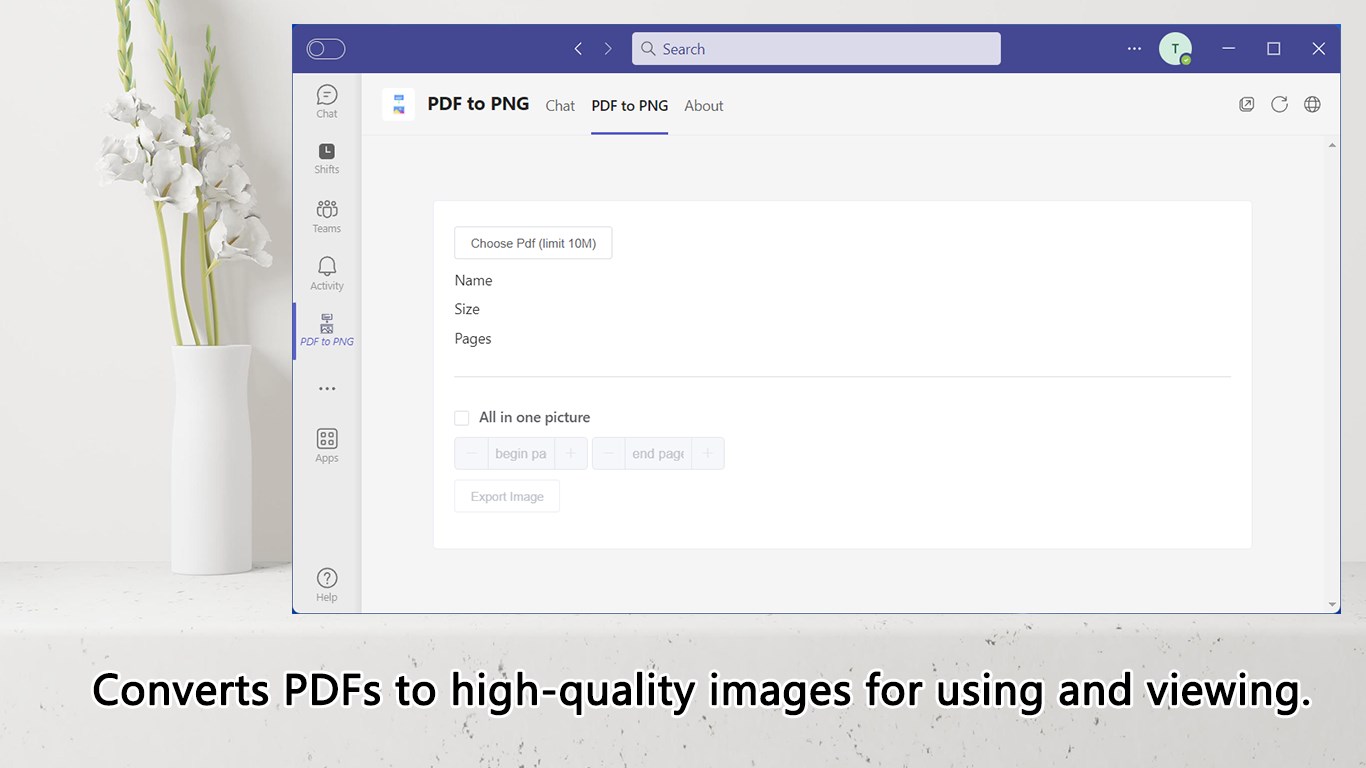Click the scrollbar down arrow
This screenshot has height=768, width=1366.
pos(1332,605)
